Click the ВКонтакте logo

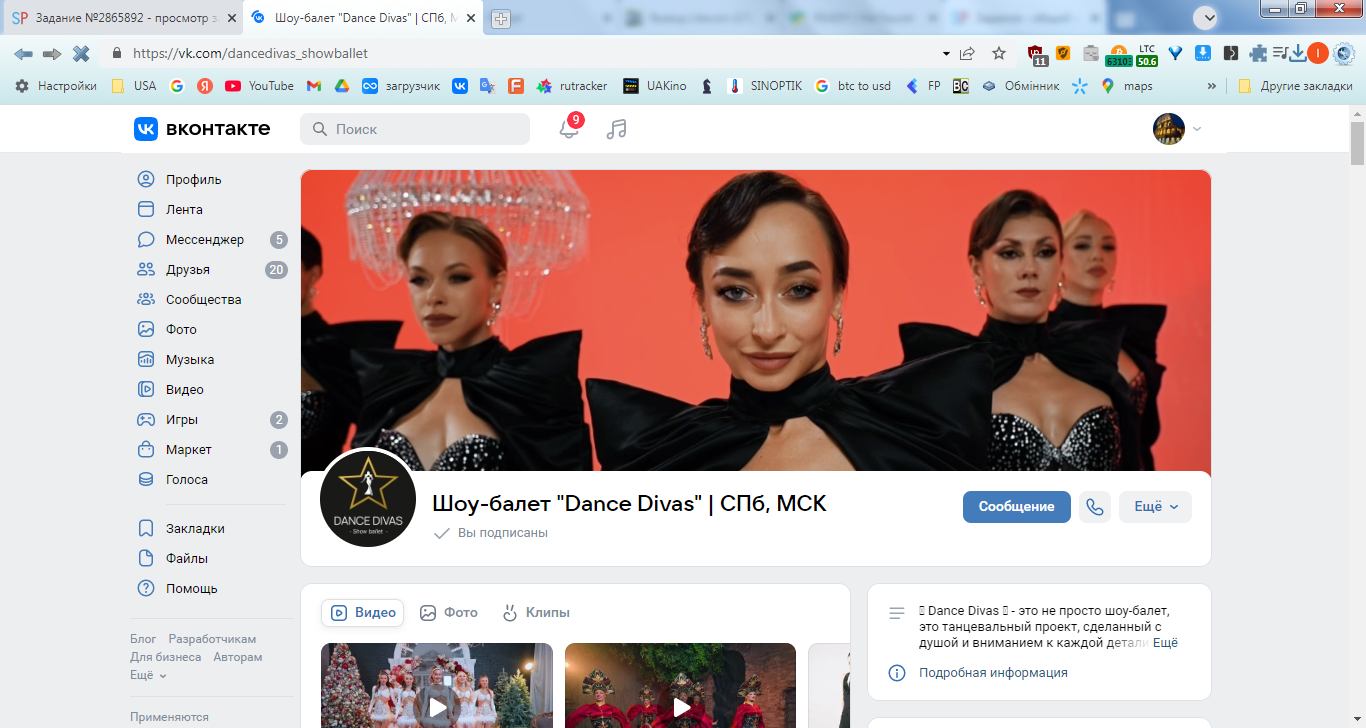[202, 129]
